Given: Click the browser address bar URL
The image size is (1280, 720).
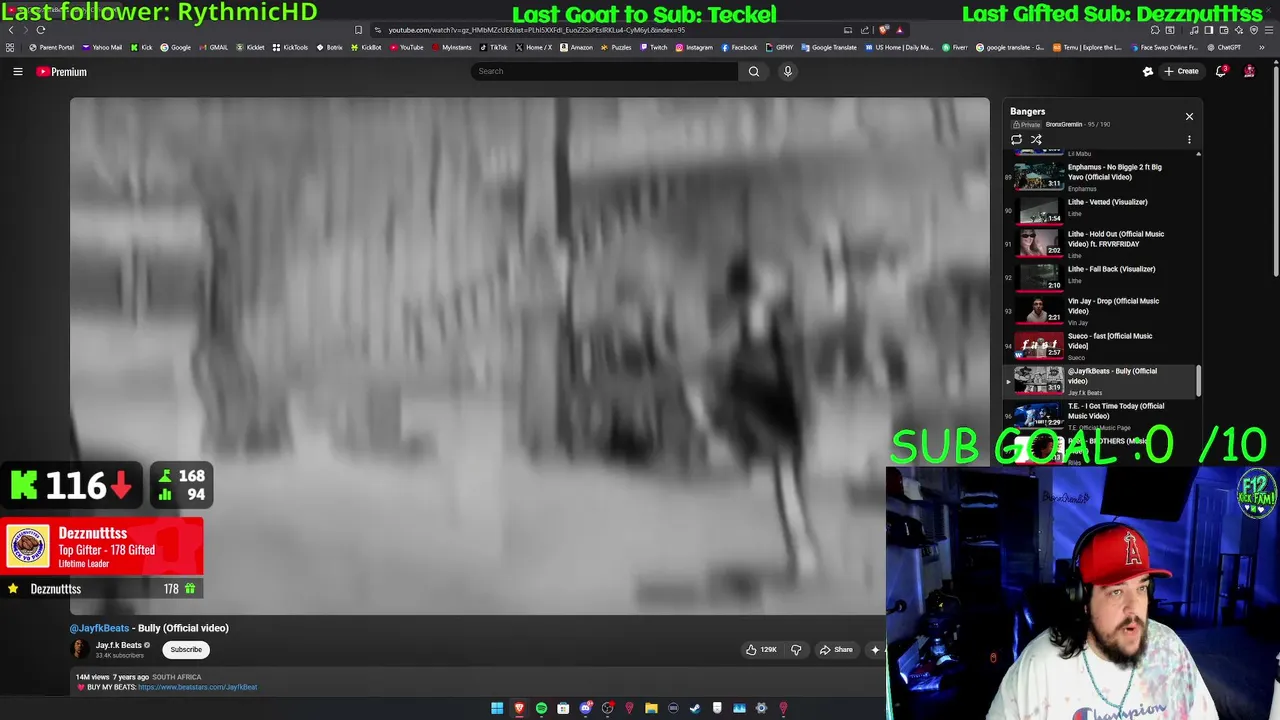Looking at the screenshot, I should pyautogui.click(x=536, y=30).
